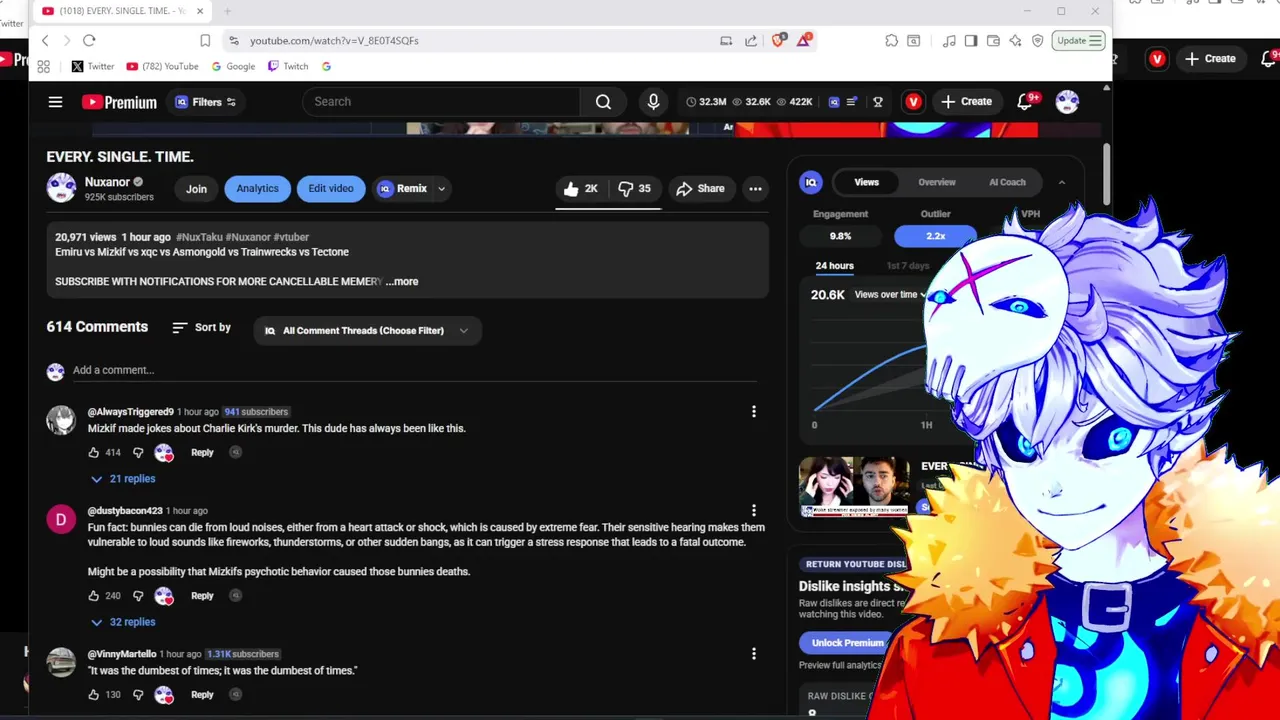The width and height of the screenshot is (1280, 720).
Task: Open the options menu on the VinnyMartello comment
Action: pos(754,653)
